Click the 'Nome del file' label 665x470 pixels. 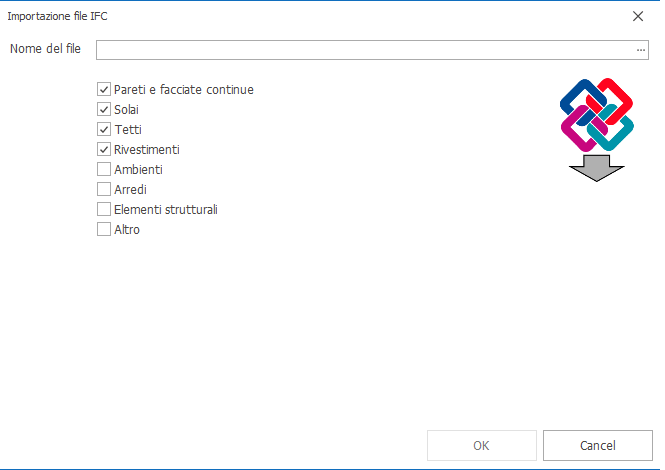tap(45, 50)
